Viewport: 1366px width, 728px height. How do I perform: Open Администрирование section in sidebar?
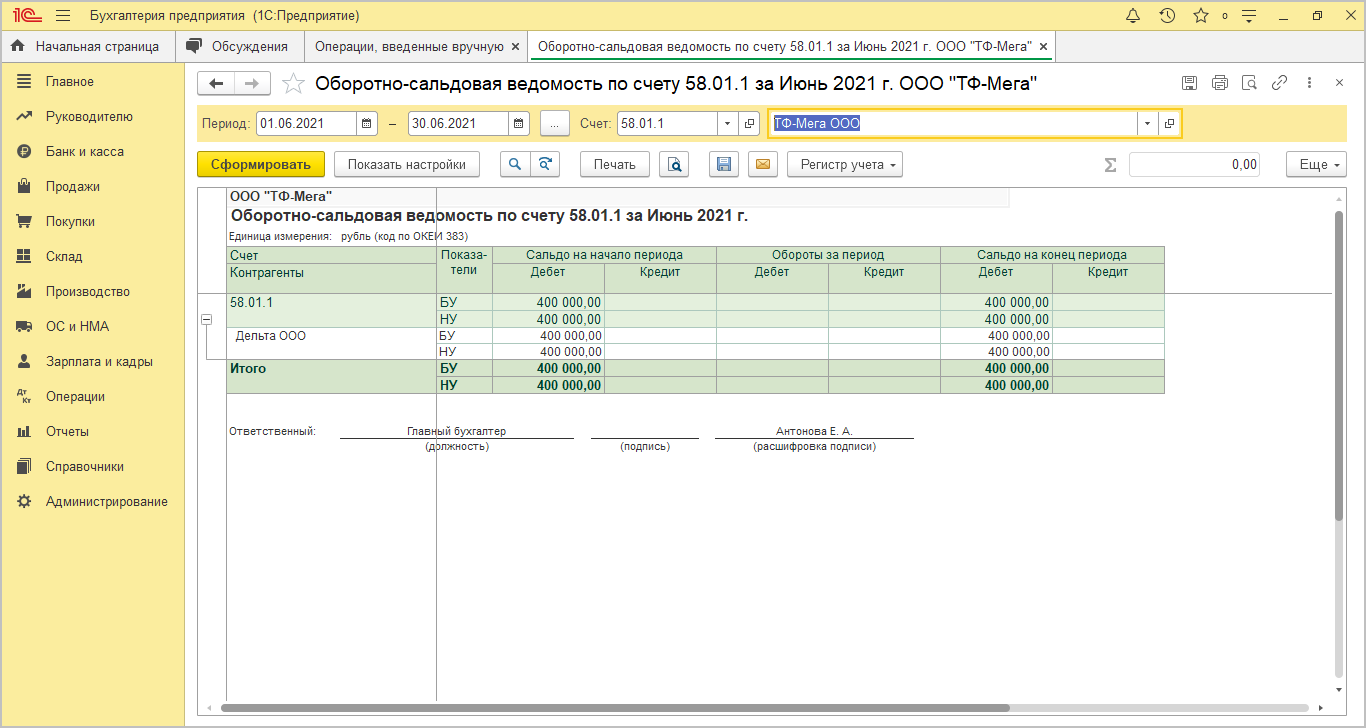92,502
